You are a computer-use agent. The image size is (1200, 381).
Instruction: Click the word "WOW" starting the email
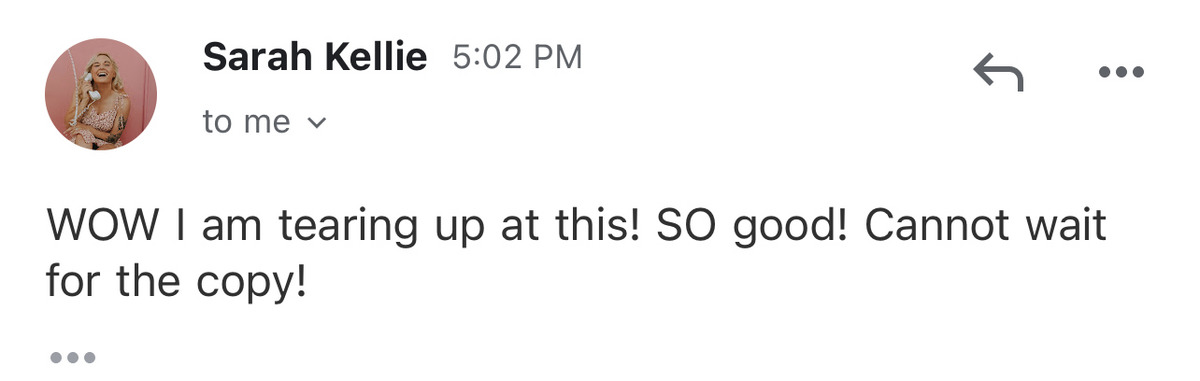(x=103, y=226)
